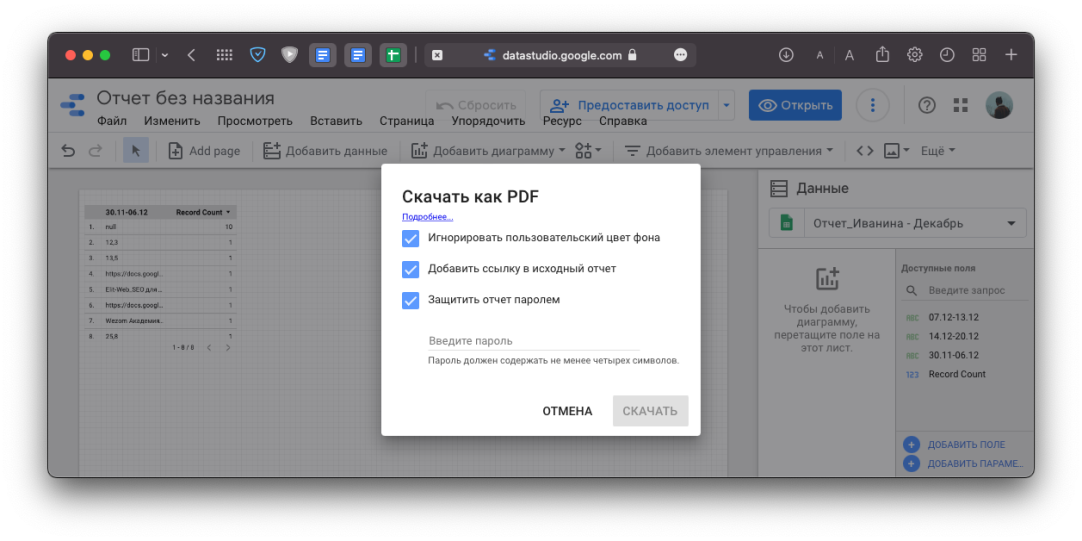Uncheck Защитить отчет паролем
This screenshot has width=1082, height=541.
pyautogui.click(x=411, y=300)
